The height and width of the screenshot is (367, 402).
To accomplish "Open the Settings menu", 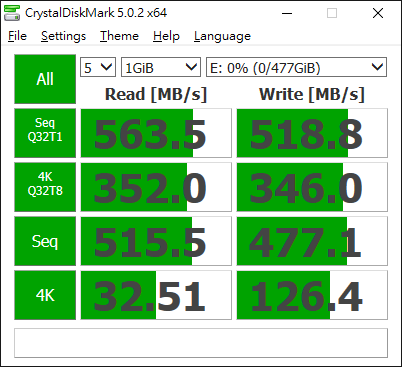I will [x=63, y=36].
